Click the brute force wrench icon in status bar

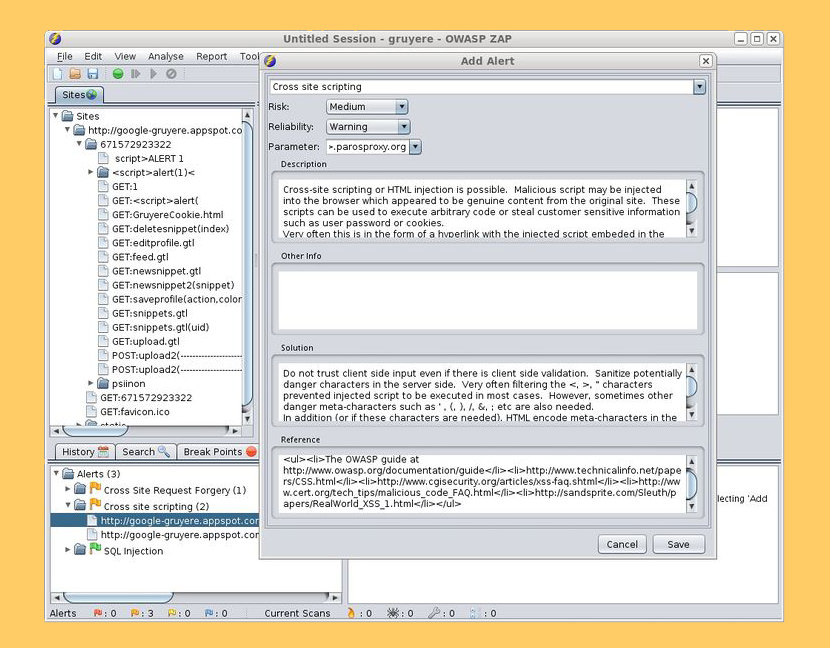click(x=434, y=613)
